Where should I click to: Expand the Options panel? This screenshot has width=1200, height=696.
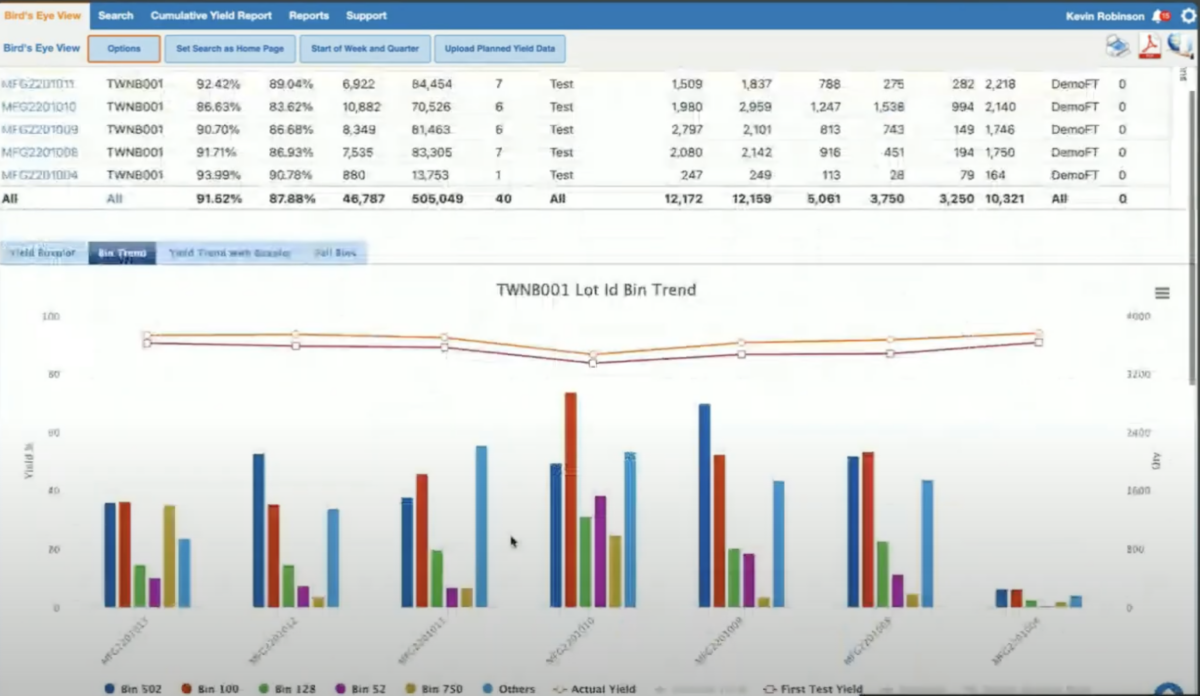click(123, 48)
